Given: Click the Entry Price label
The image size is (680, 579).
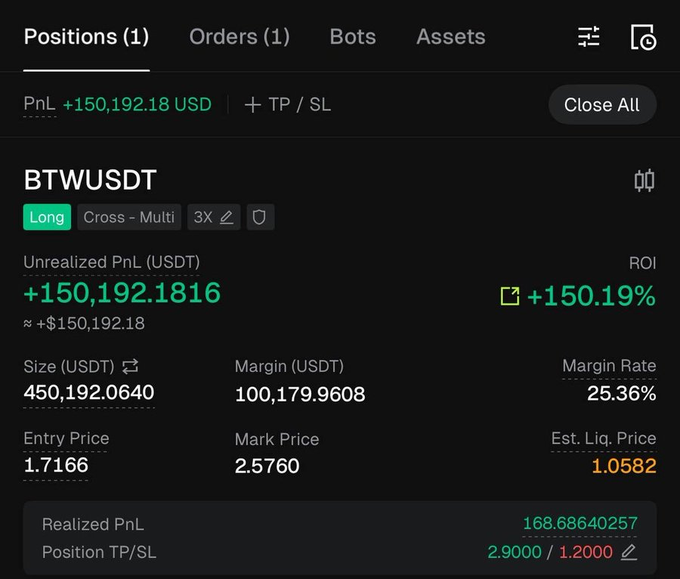Looking at the screenshot, I should [x=66, y=438].
